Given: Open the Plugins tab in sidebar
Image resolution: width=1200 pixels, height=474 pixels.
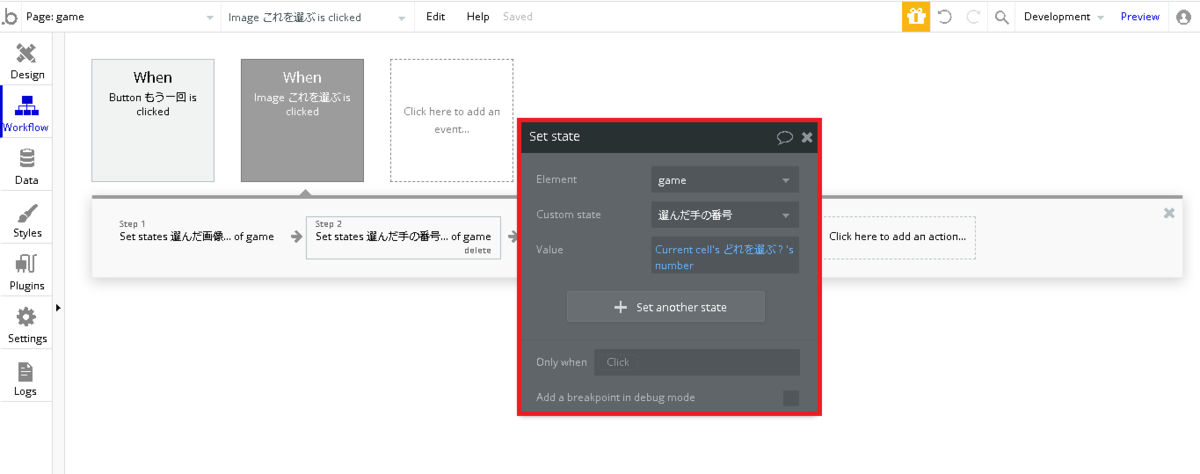Looking at the screenshot, I should pyautogui.click(x=27, y=272).
